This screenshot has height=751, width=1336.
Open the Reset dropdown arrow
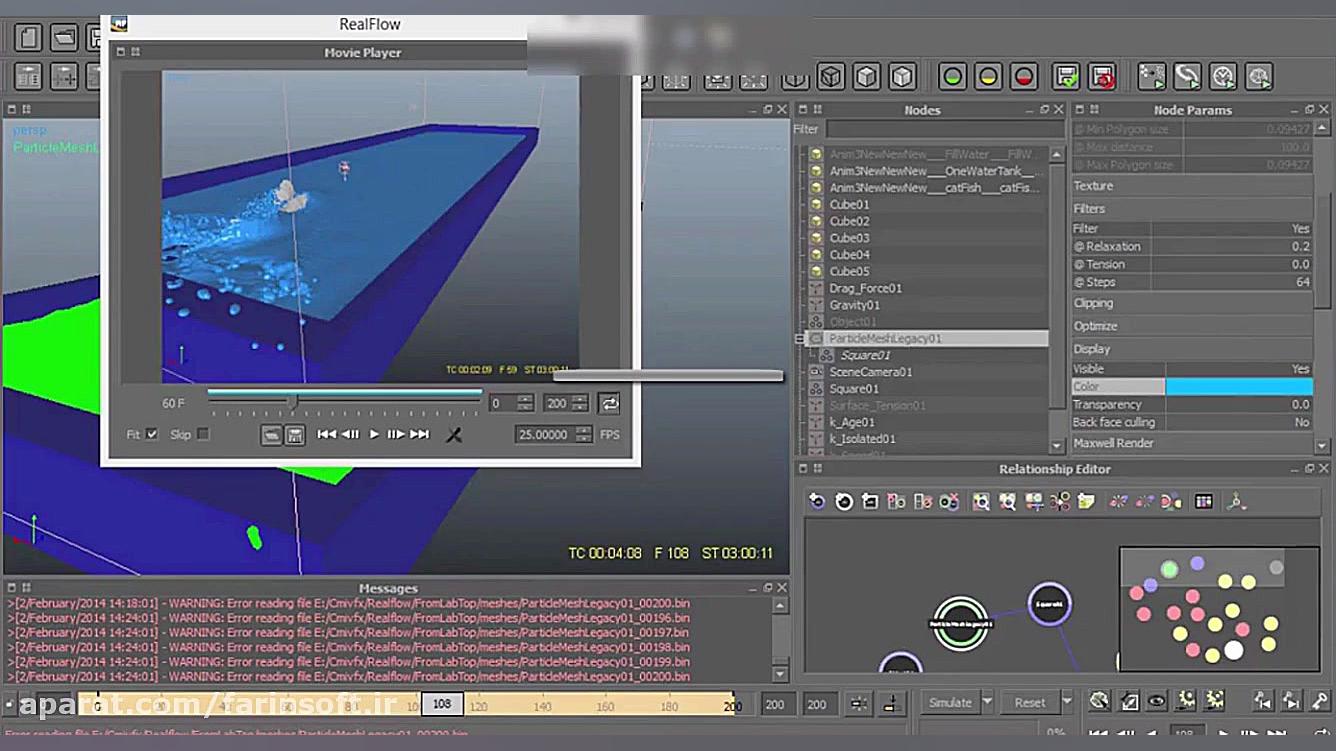[1066, 702]
